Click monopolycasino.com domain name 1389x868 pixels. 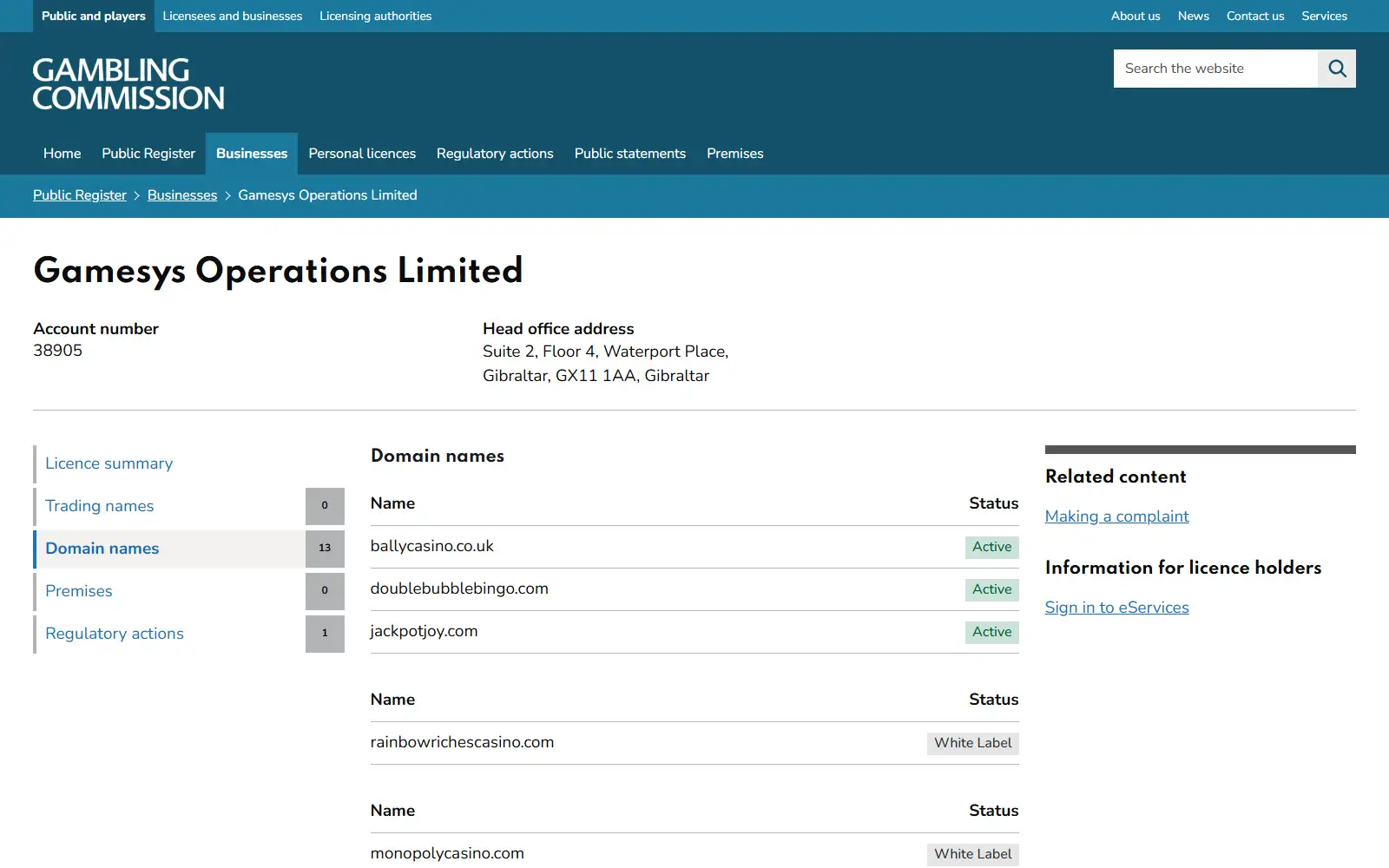click(x=447, y=853)
